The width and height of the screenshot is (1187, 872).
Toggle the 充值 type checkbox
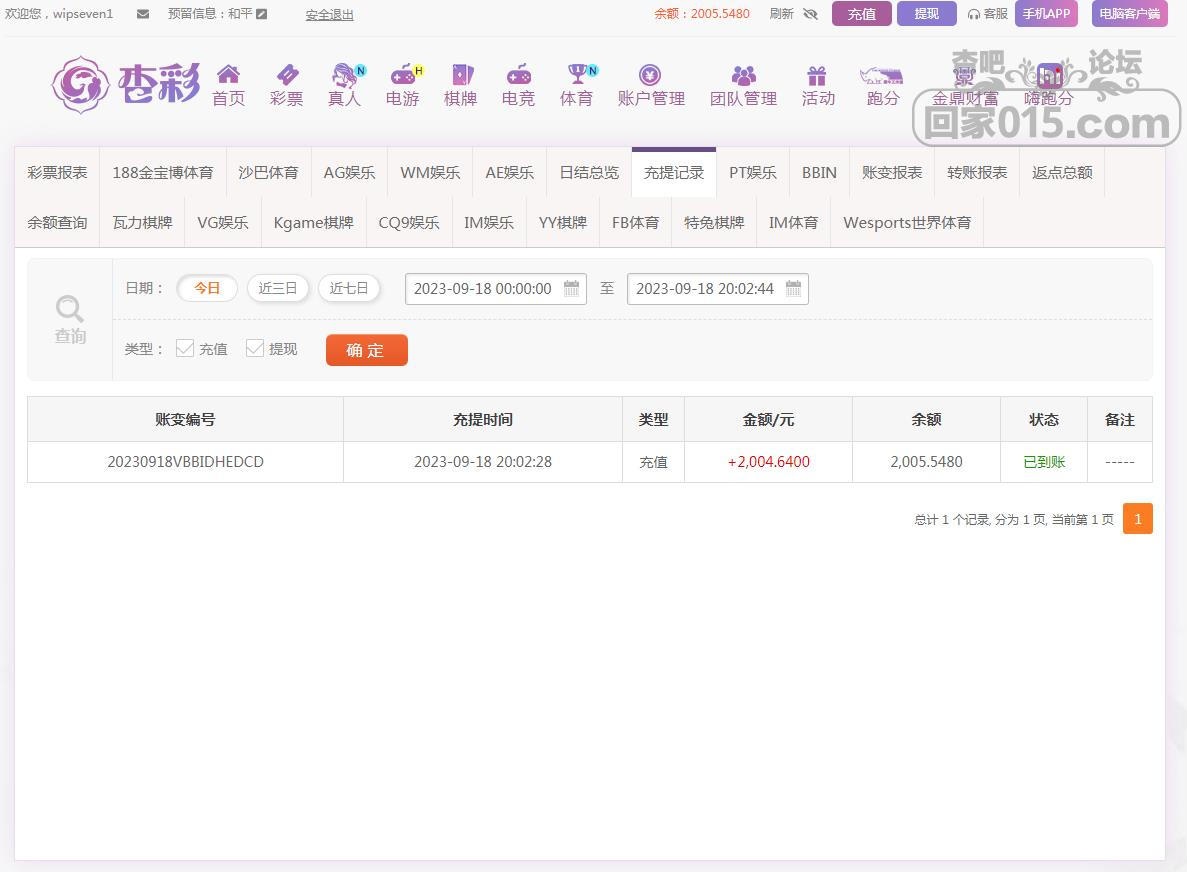[x=185, y=348]
